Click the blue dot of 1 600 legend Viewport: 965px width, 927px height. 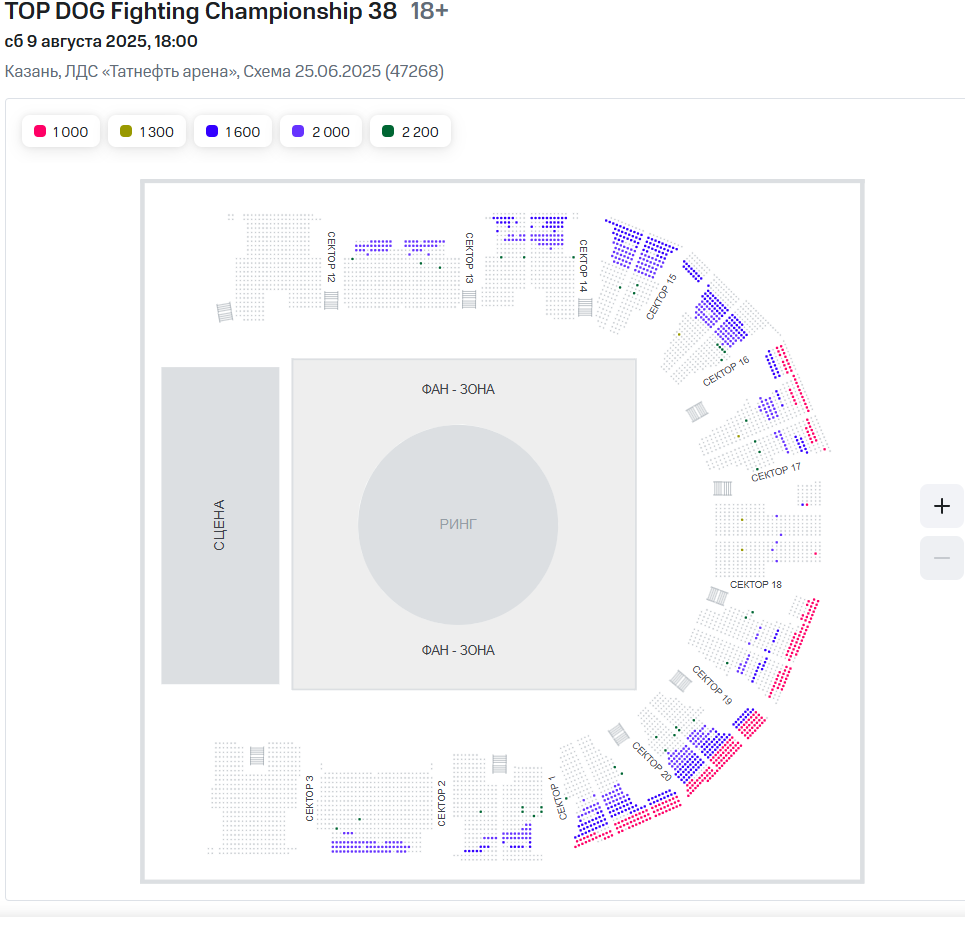tap(212, 132)
